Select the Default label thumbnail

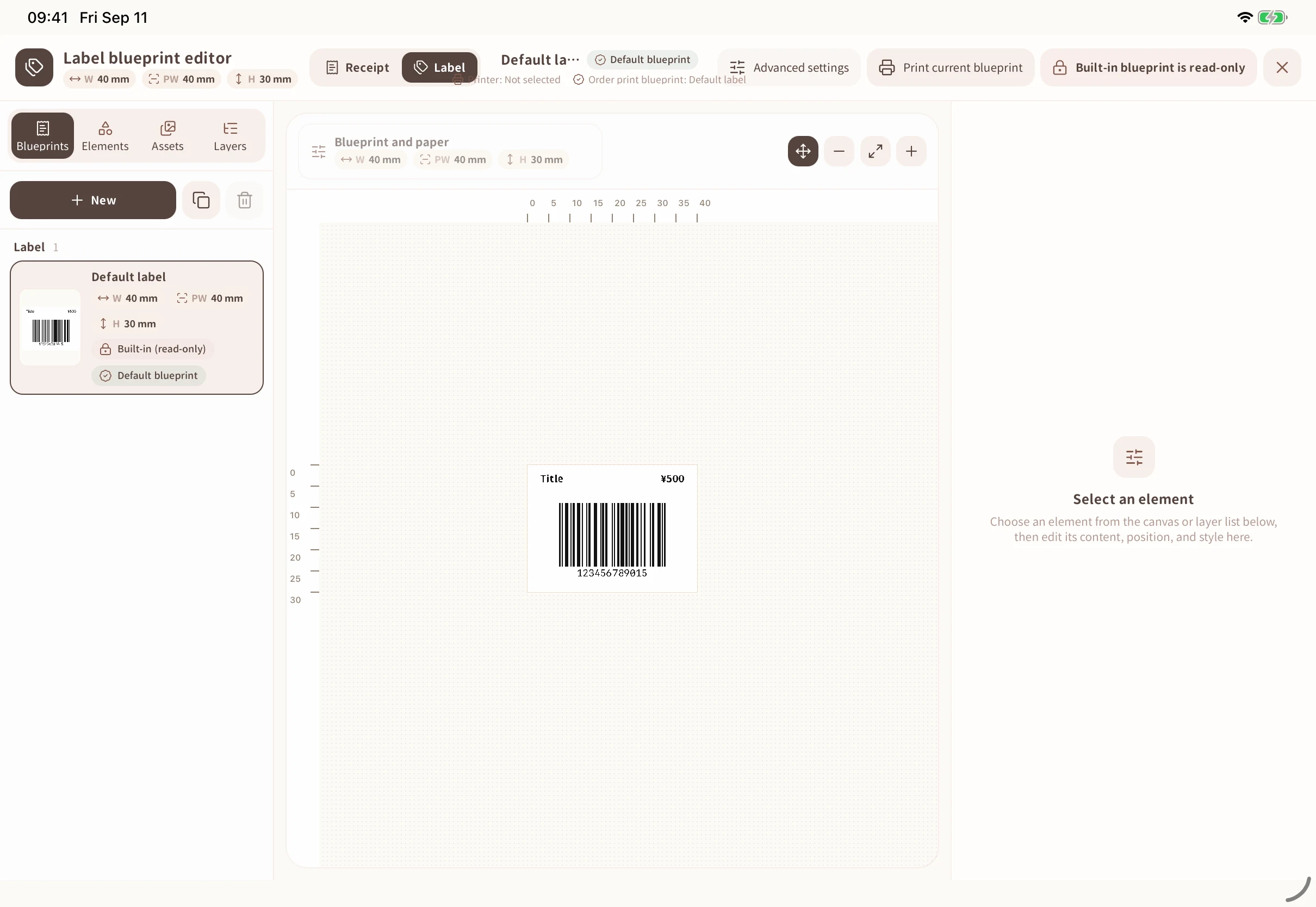[x=51, y=327]
